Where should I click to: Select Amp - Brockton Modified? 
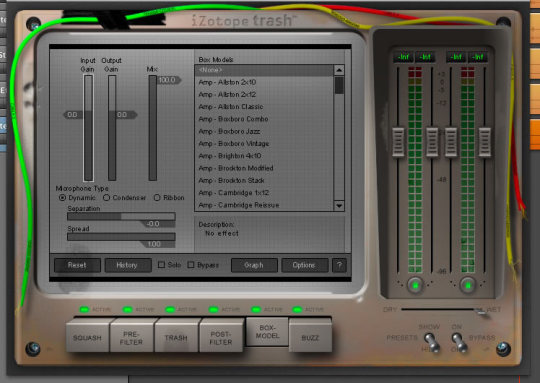pyautogui.click(x=264, y=168)
